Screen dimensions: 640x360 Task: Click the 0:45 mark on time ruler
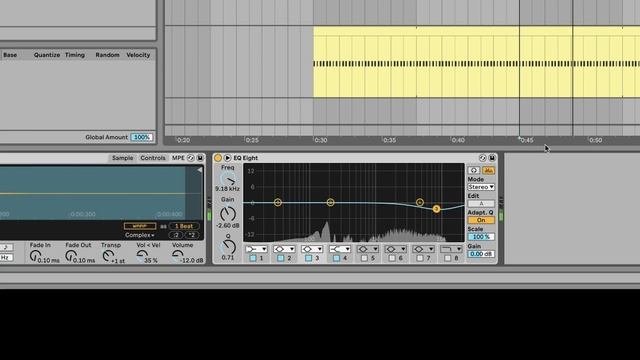click(x=527, y=140)
